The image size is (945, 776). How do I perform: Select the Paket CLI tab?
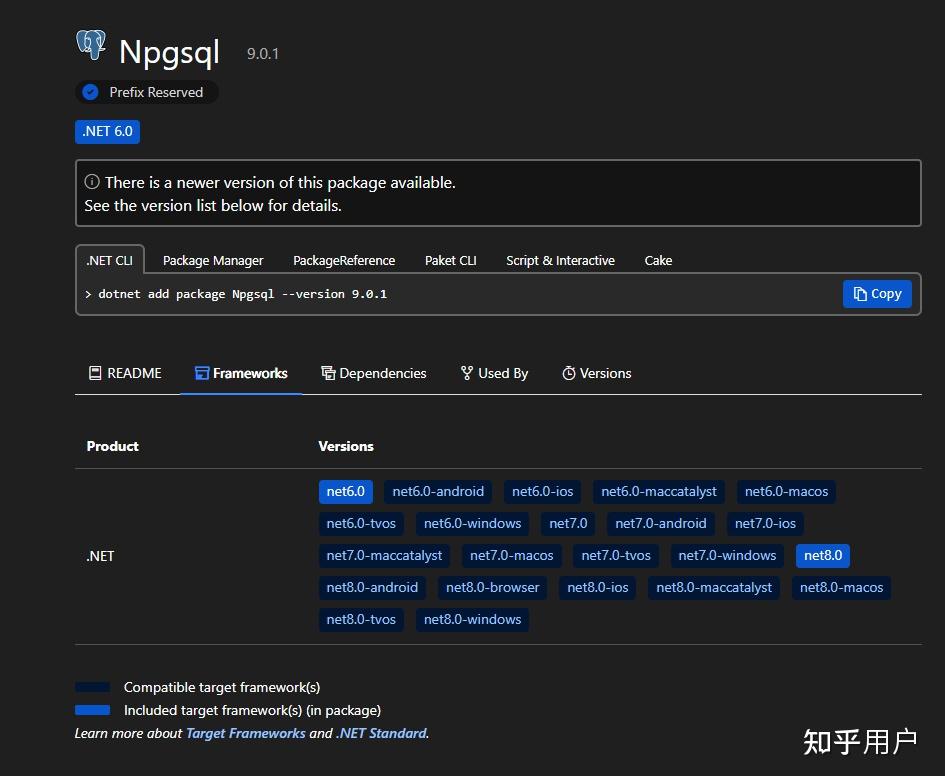pyautogui.click(x=450, y=260)
